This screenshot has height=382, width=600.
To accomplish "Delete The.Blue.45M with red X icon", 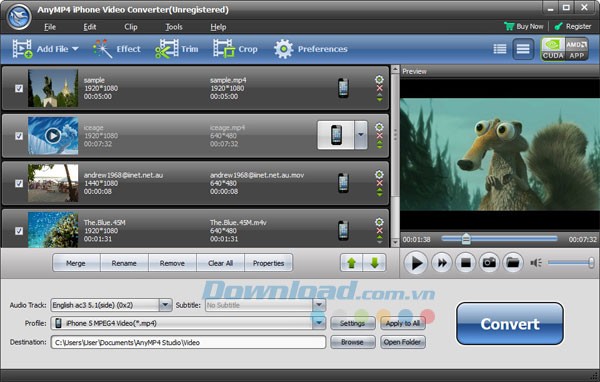I will coord(379,231).
